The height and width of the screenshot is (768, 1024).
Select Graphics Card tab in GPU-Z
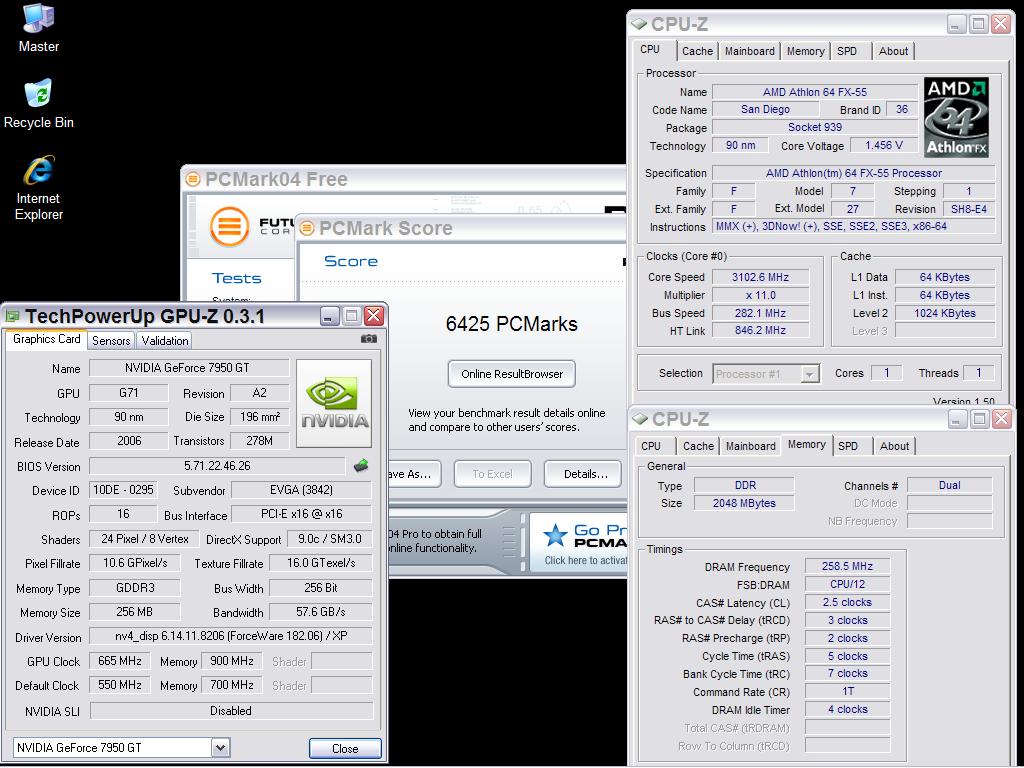46,339
